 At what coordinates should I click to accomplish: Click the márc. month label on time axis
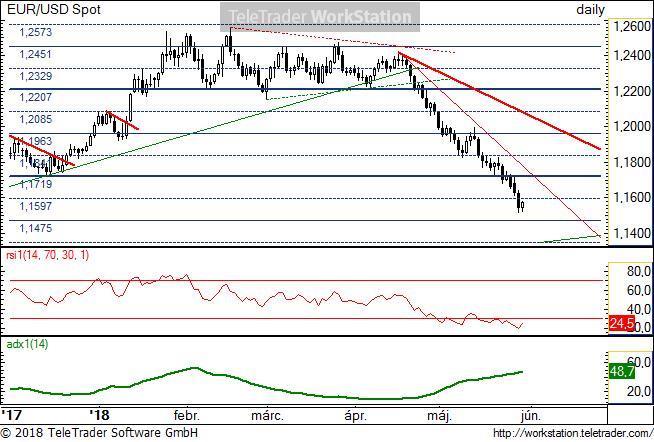click(267, 415)
